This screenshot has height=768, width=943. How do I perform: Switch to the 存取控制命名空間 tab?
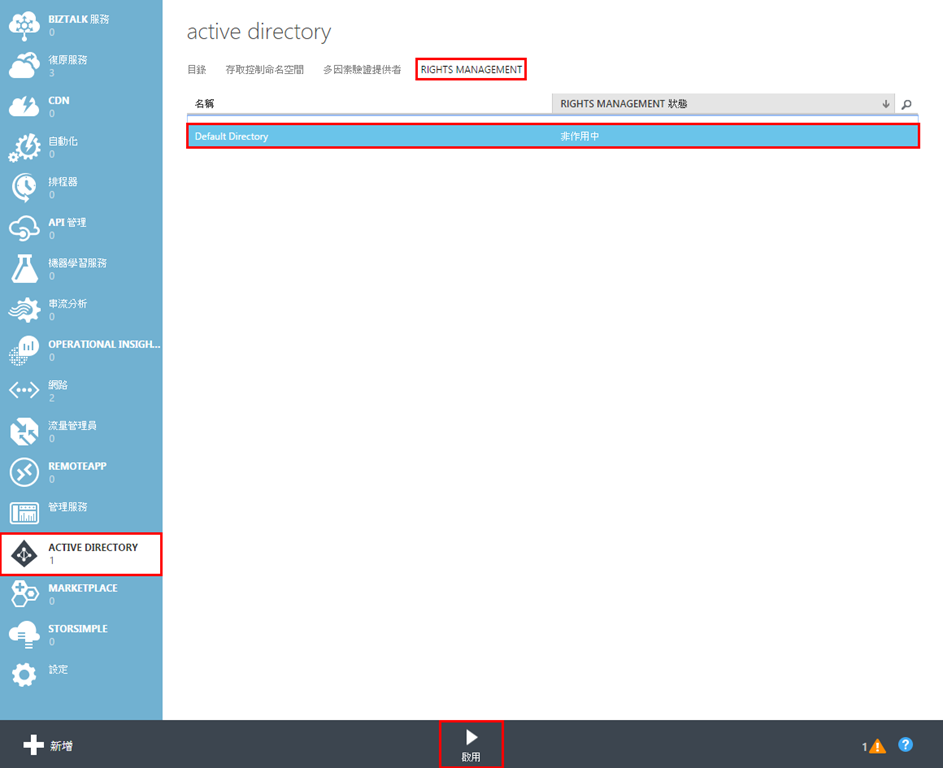point(265,70)
